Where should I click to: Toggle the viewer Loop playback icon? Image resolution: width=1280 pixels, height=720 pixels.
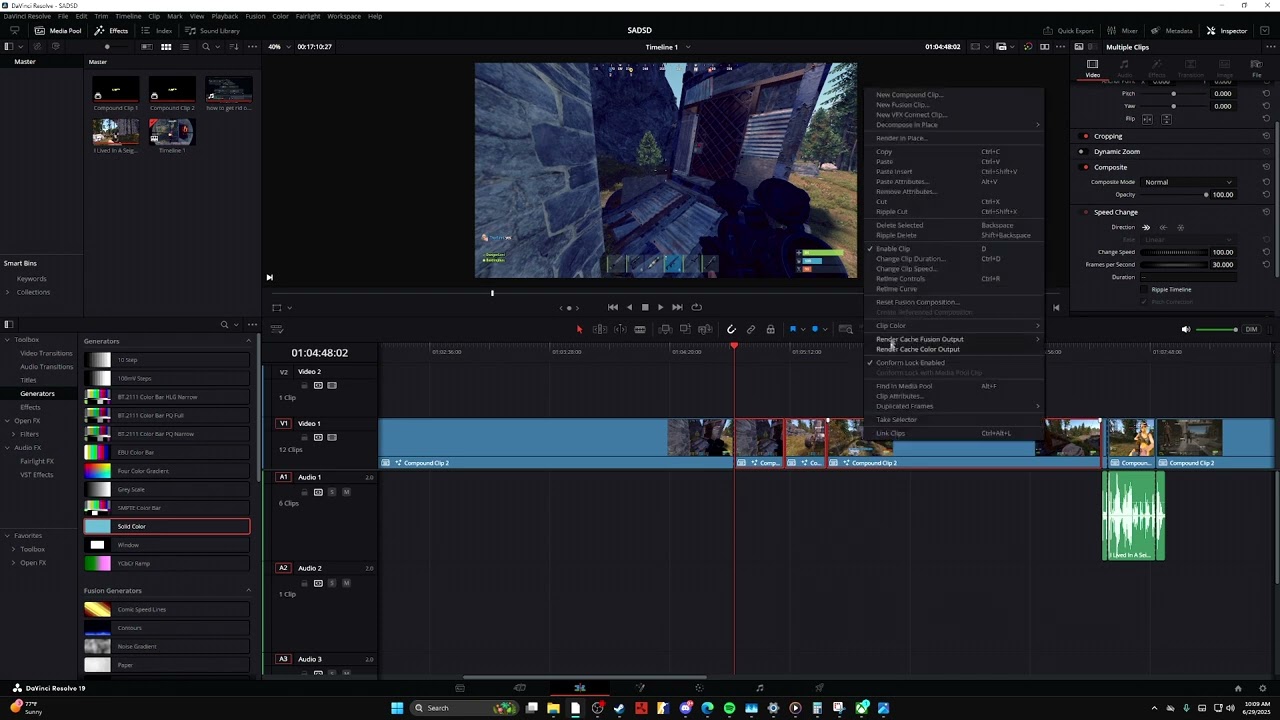(697, 307)
